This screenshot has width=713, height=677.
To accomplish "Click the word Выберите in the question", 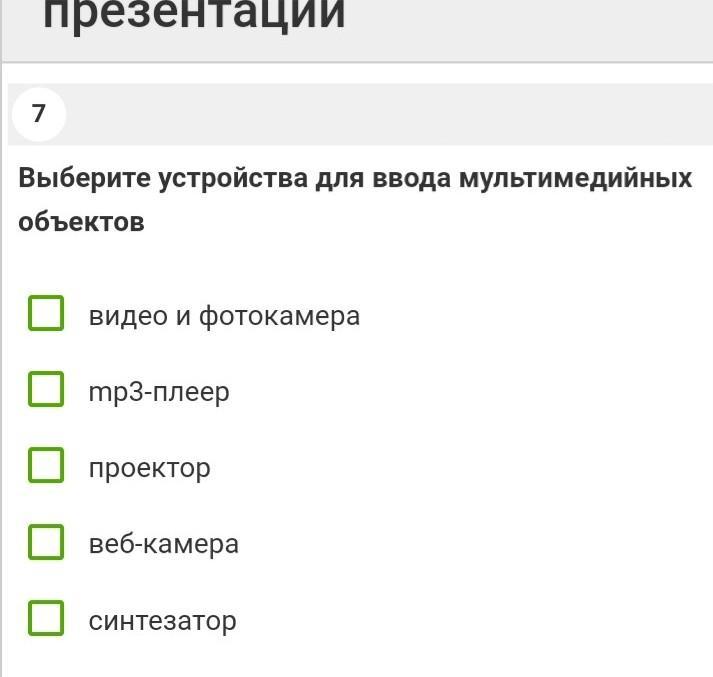I will [84, 177].
